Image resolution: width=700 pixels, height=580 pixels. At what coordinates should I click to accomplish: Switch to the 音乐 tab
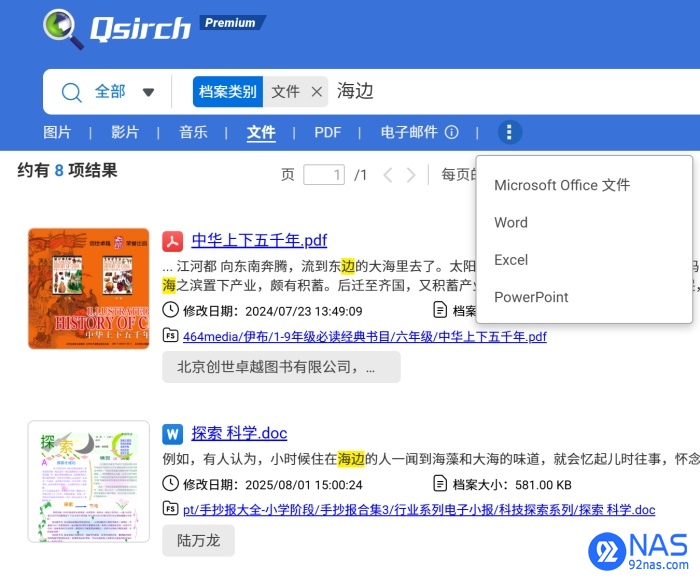pos(193,132)
